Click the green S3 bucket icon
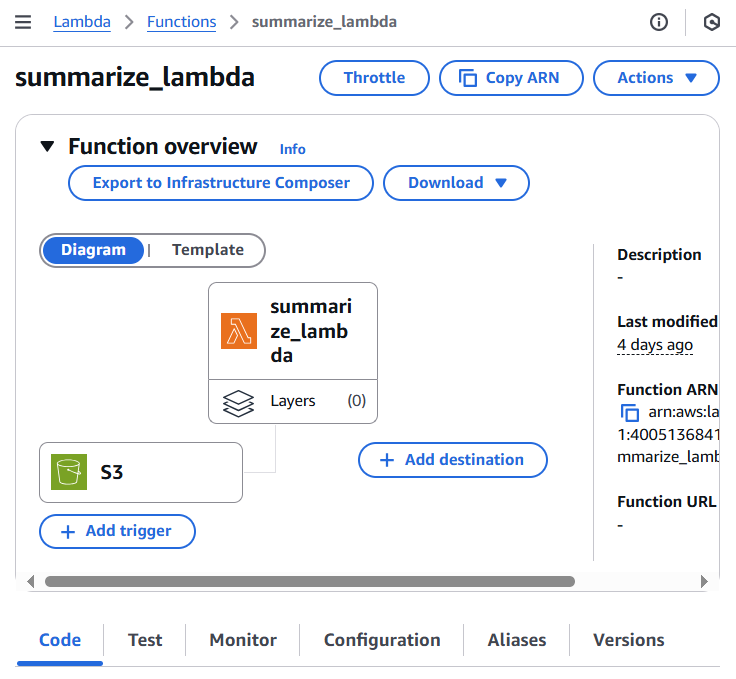 click(69, 472)
